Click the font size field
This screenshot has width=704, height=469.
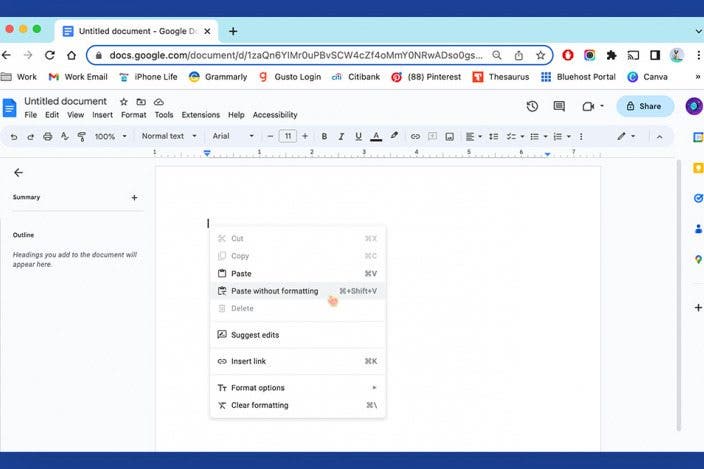(288, 136)
